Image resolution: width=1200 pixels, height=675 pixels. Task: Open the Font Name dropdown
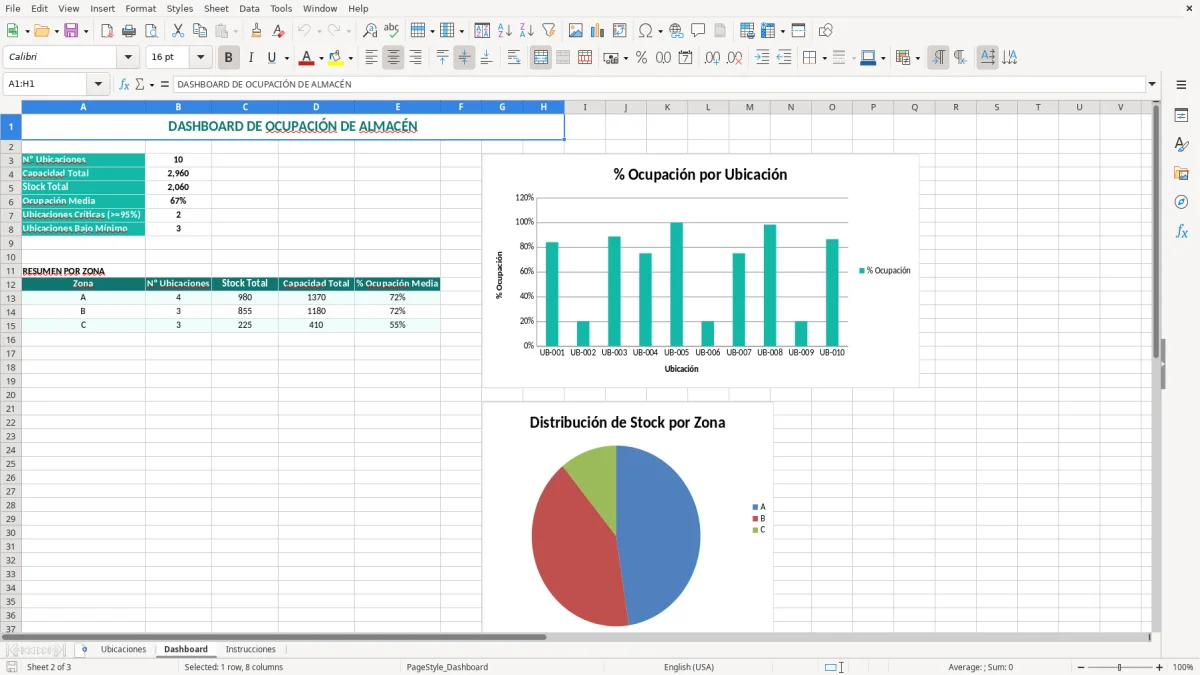pyautogui.click(x=128, y=58)
